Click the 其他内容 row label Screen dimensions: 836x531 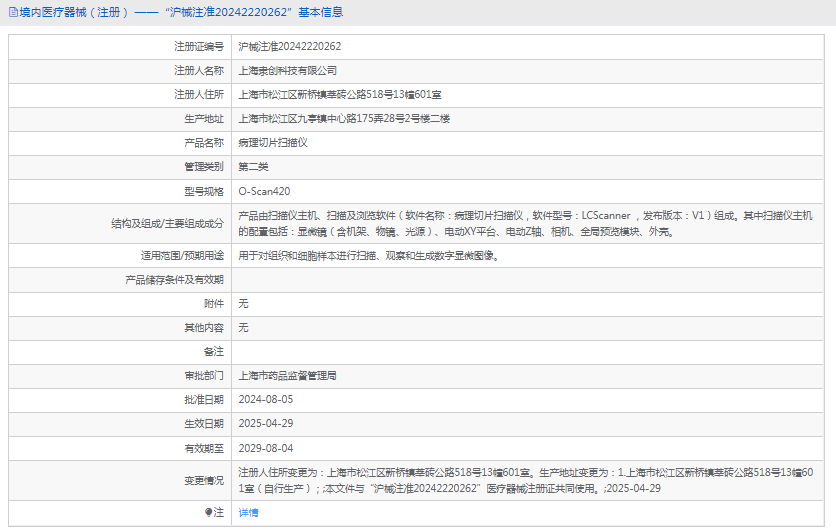tap(204, 327)
